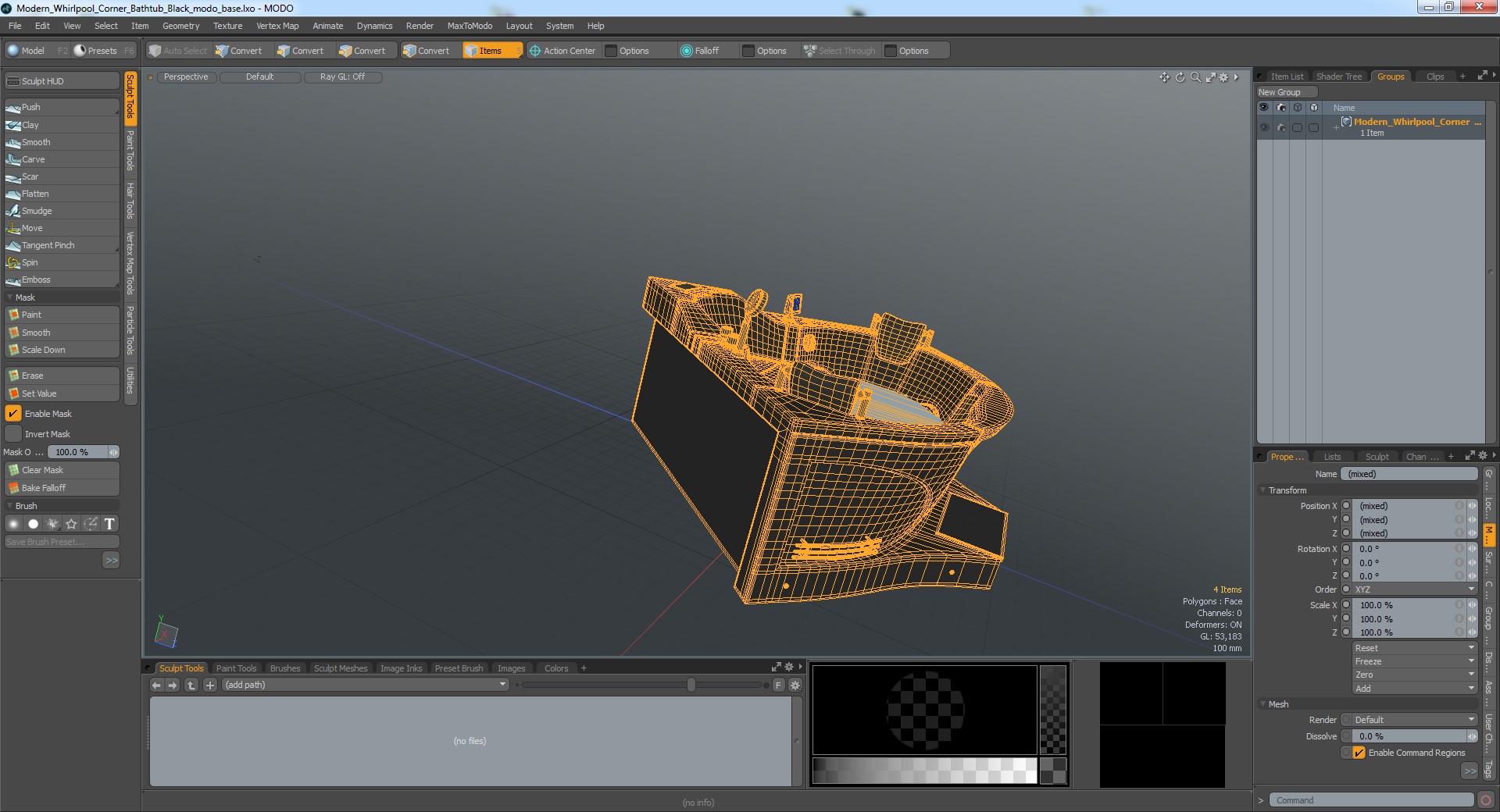Select the Spin sculpt tool
This screenshot has height=812, width=1500.
pyautogui.click(x=62, y=262)
